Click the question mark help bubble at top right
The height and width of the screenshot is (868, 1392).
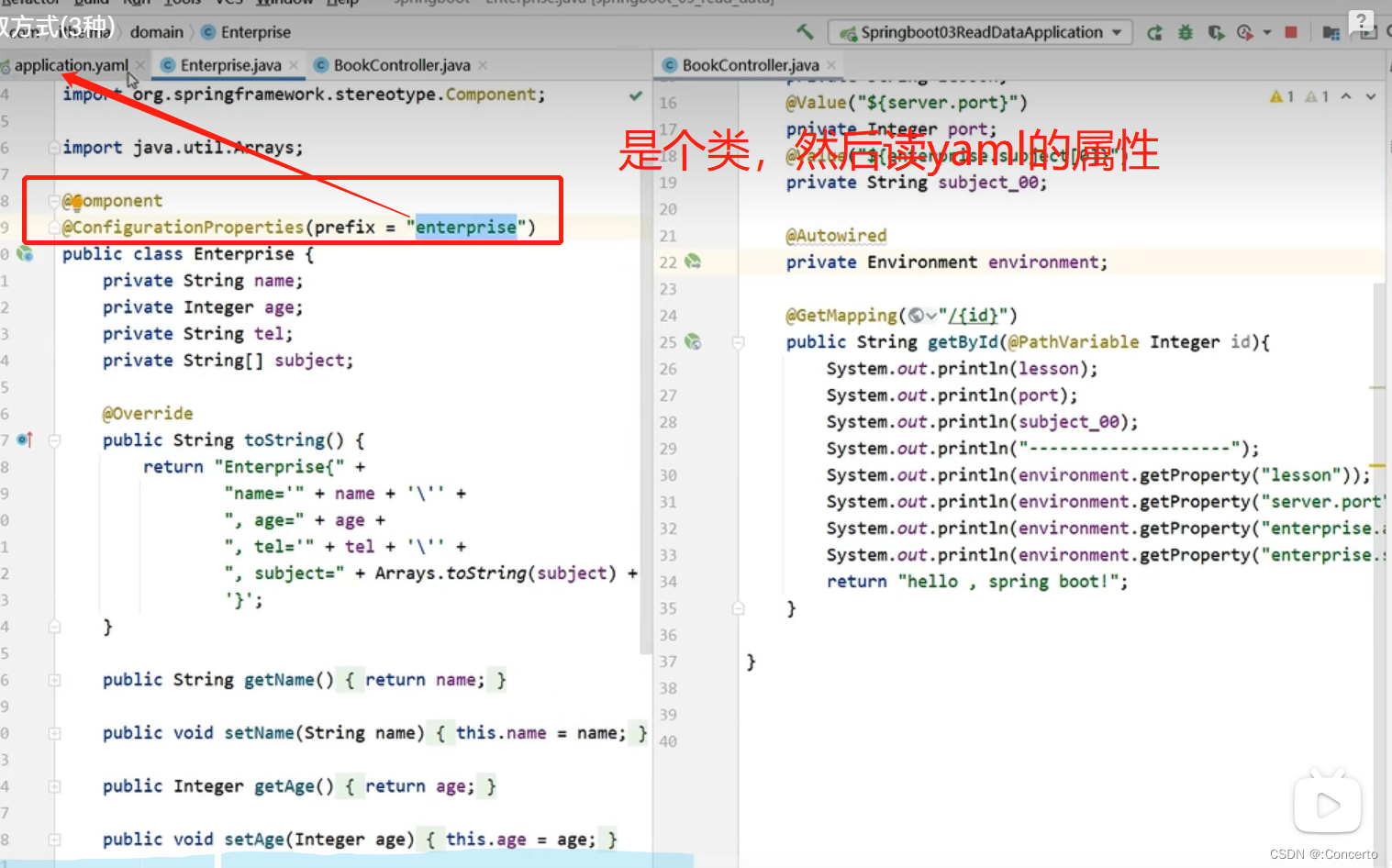click(1361, 21)
